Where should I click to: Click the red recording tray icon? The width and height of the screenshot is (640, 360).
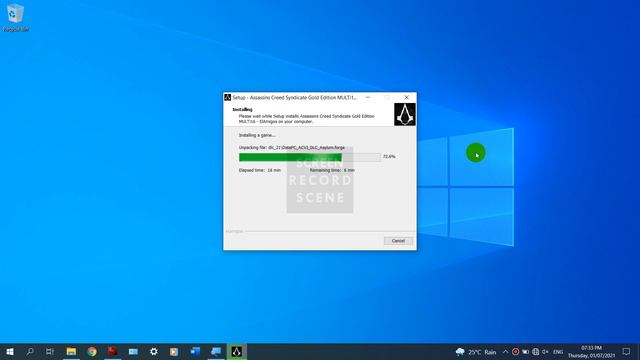click(516, 352)
